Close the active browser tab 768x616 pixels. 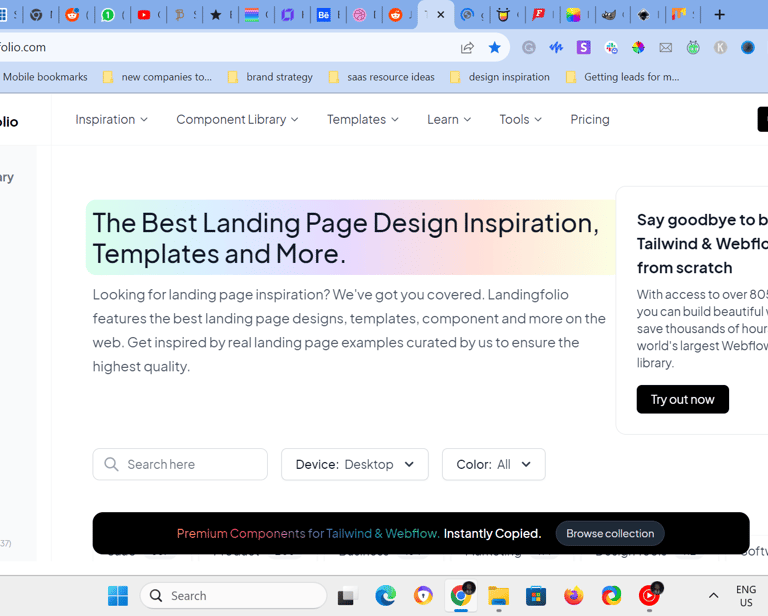pyautogui.click(x=441, y=15)
